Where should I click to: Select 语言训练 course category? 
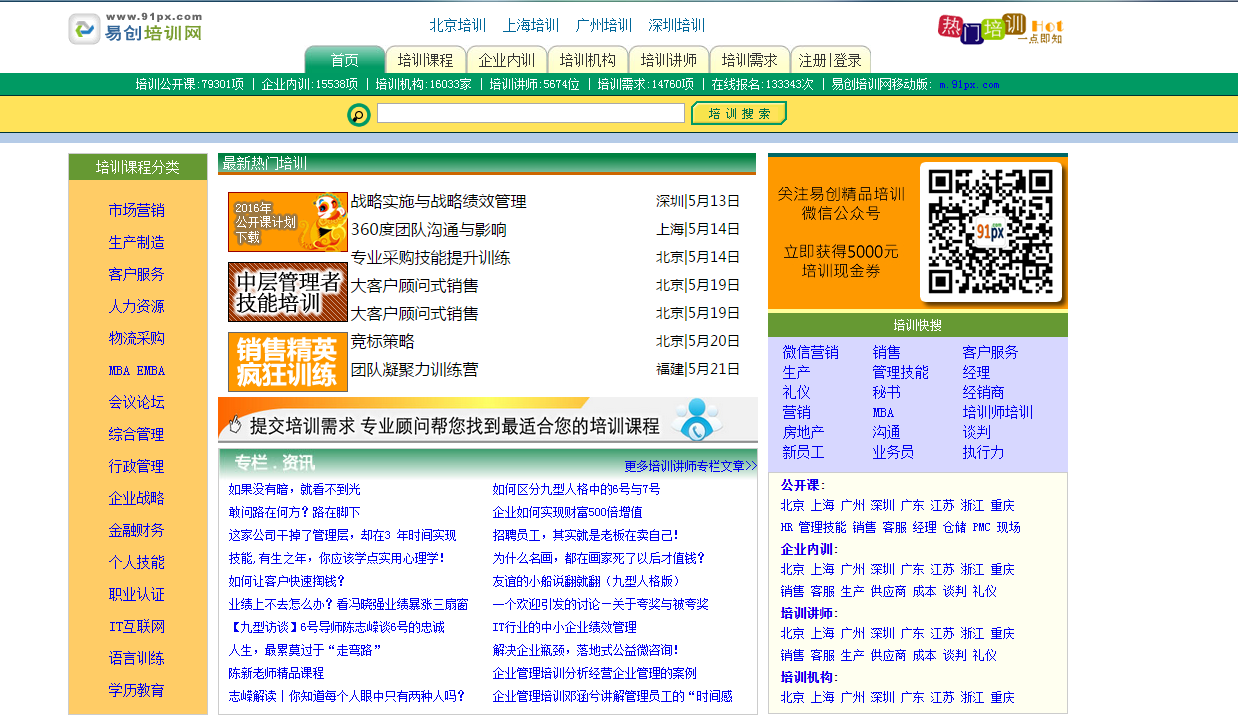tap(137, 658)
